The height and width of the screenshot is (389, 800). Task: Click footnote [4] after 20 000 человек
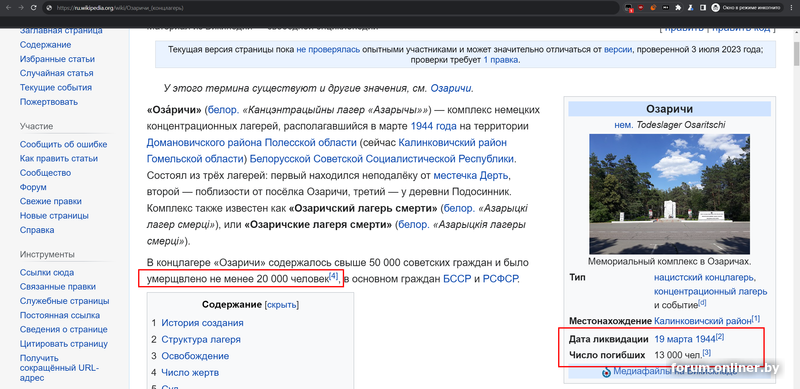click(334, 276)
